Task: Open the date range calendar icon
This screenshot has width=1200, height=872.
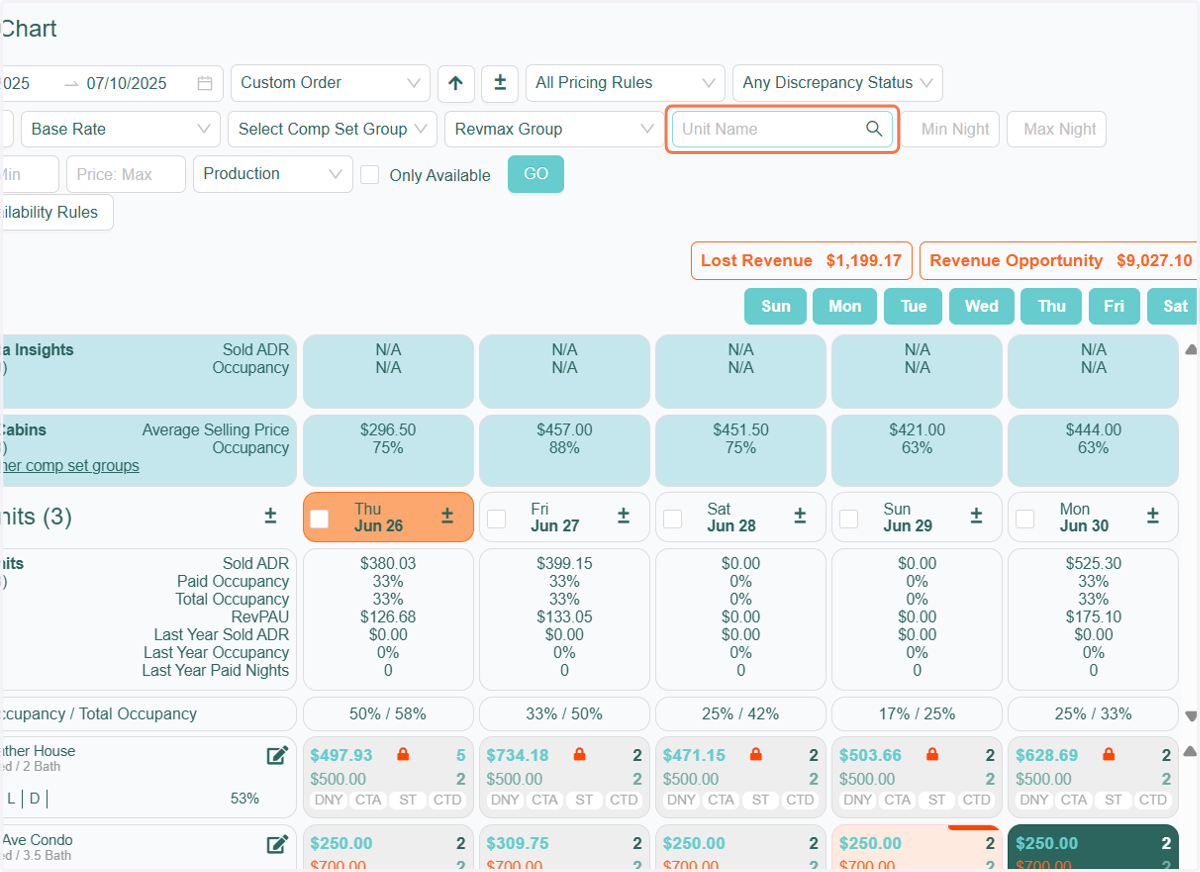Action: 204,83
